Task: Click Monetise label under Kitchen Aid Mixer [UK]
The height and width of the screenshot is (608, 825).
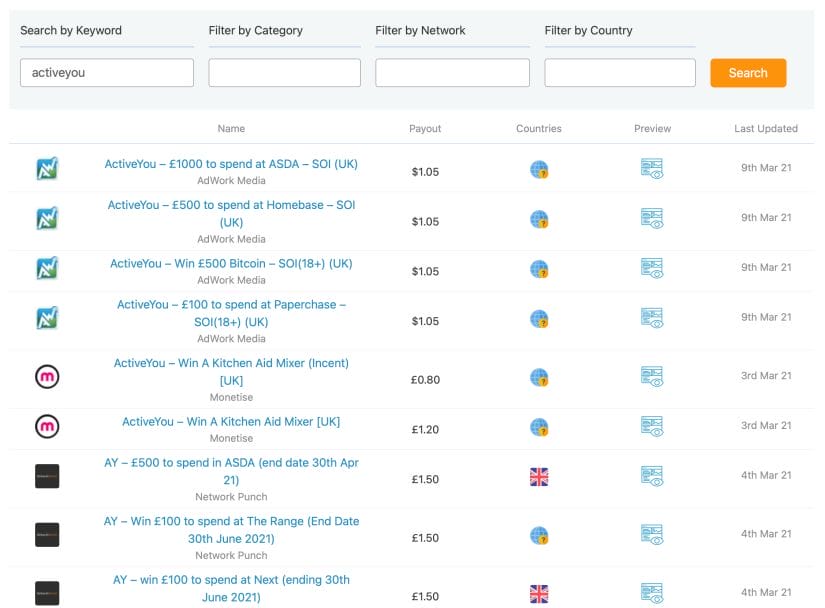Action: (231, 439)
